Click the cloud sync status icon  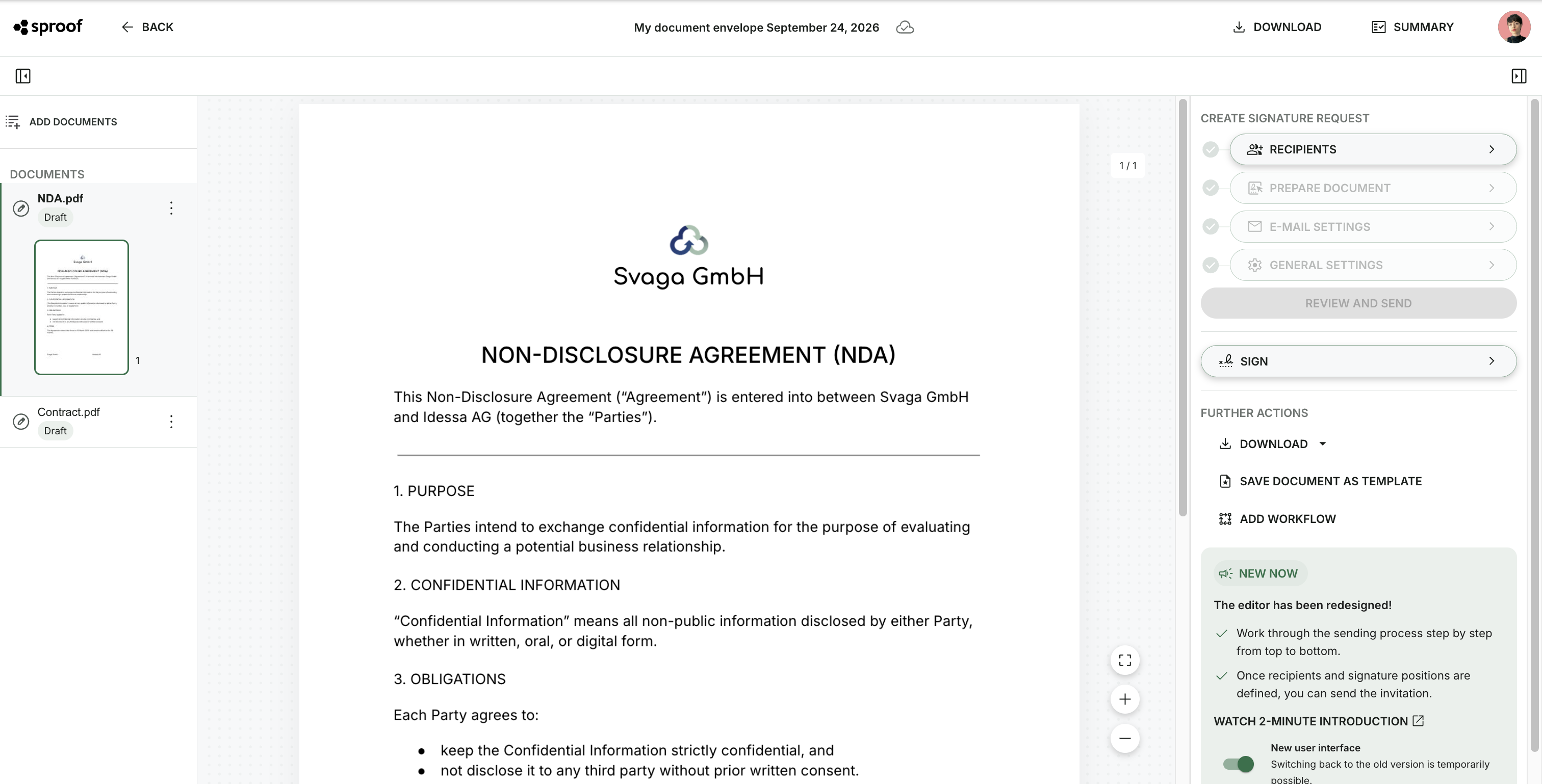[x=905, y=28]
